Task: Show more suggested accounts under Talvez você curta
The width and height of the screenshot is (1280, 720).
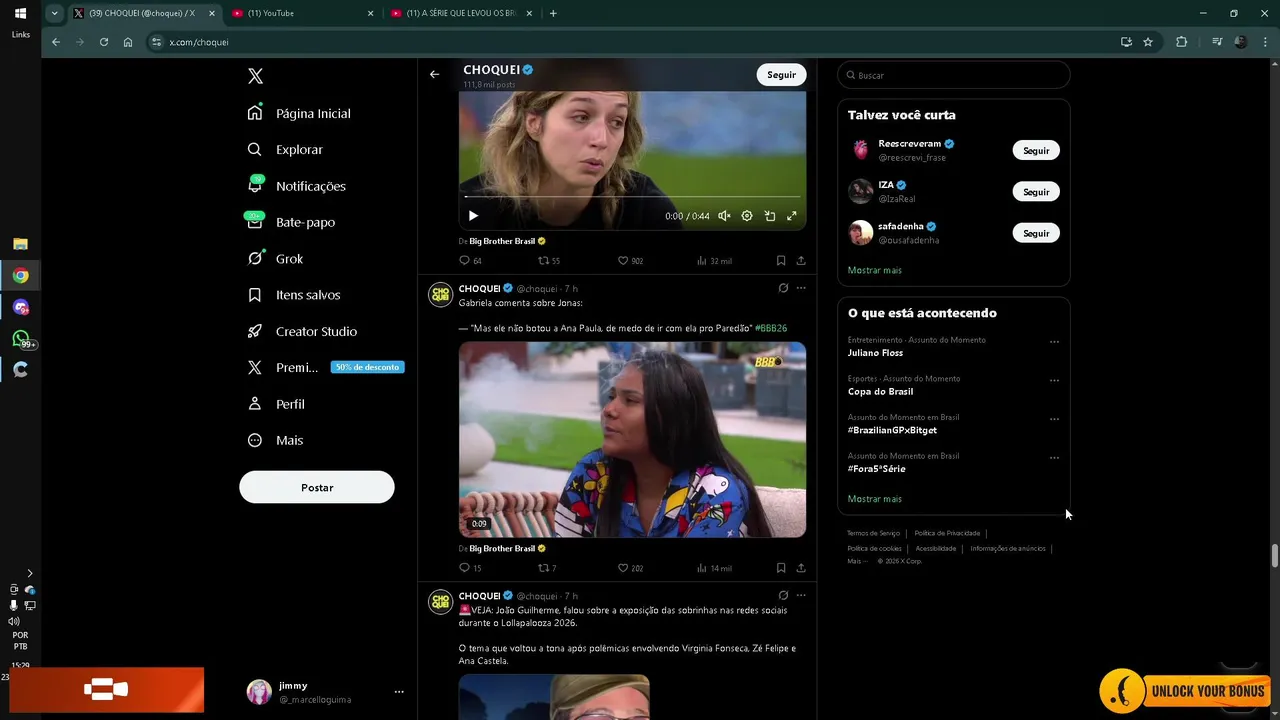Action: coord(875,270)
